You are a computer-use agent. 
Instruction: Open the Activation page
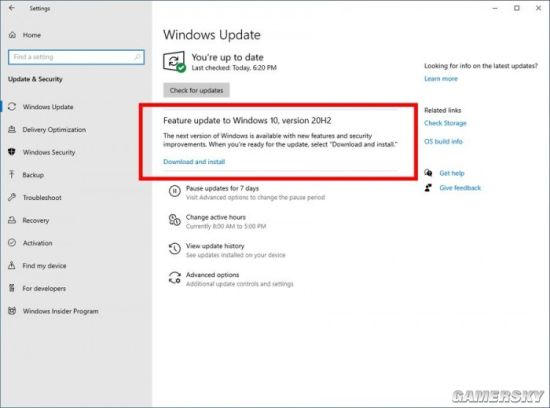tap(37, 243)
